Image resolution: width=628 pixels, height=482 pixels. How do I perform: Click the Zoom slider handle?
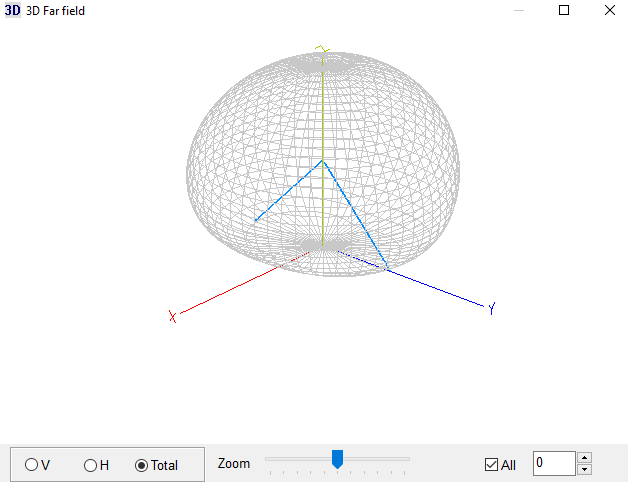[338, 459]
